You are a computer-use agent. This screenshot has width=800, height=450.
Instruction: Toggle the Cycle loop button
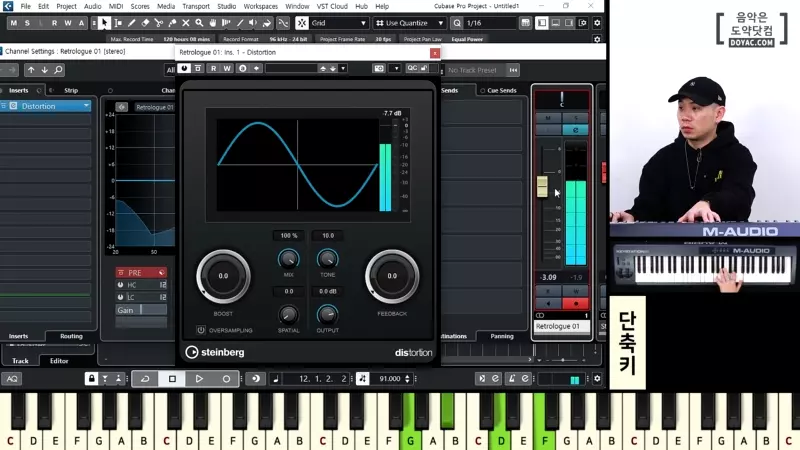tap(145, 379)
